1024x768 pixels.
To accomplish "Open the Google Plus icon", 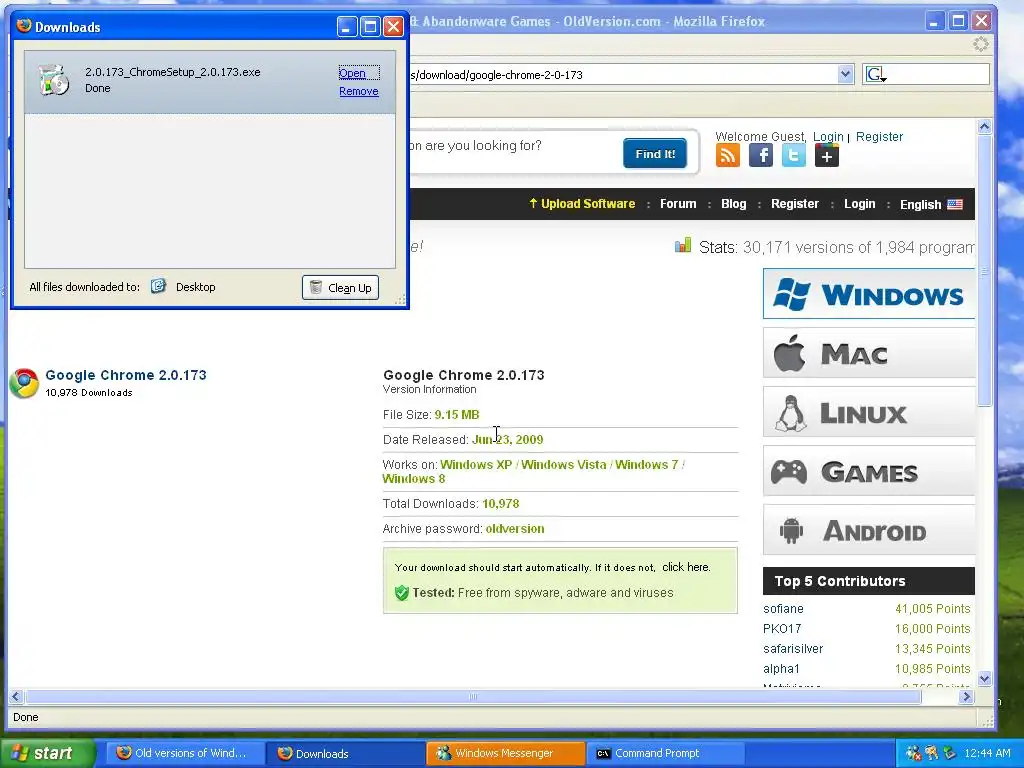I will [x=827, y=155].
